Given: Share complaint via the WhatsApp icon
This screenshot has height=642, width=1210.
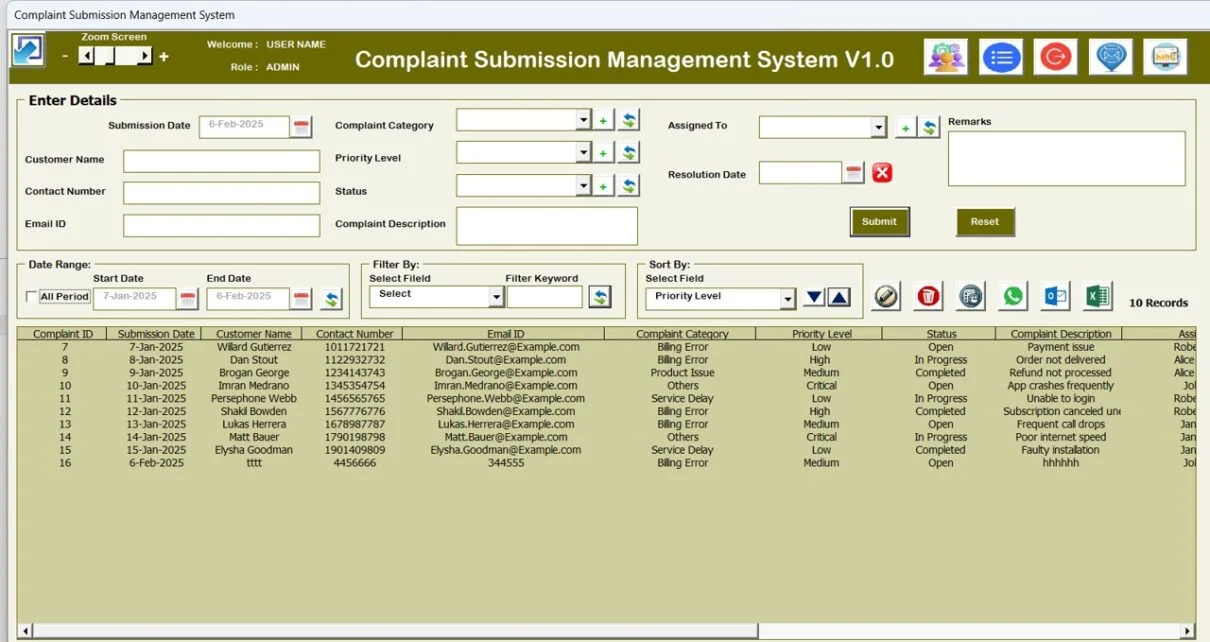Looking at the screenshot, I should click(x=1012, y=296).
